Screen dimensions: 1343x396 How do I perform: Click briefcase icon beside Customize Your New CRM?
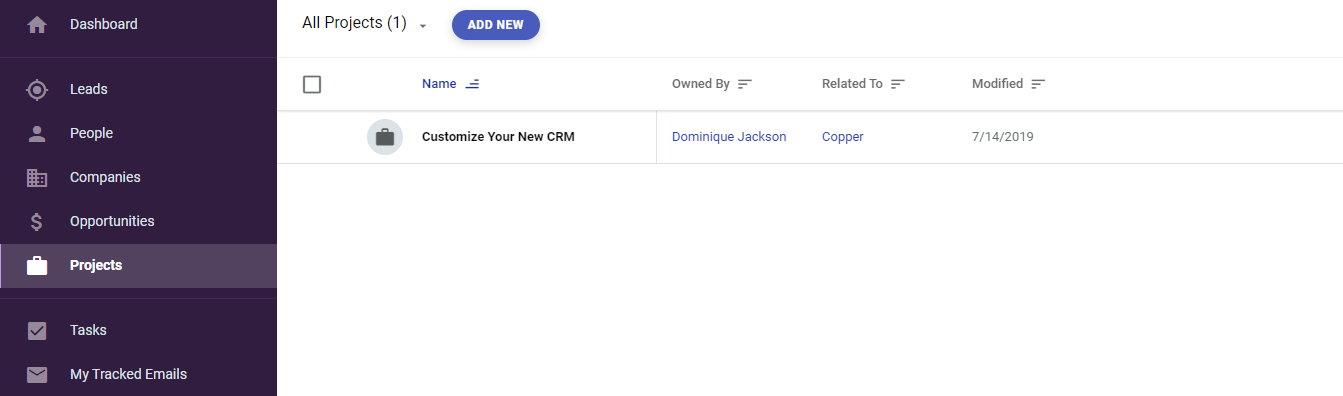pyautogui.click(x=385, y=137)
